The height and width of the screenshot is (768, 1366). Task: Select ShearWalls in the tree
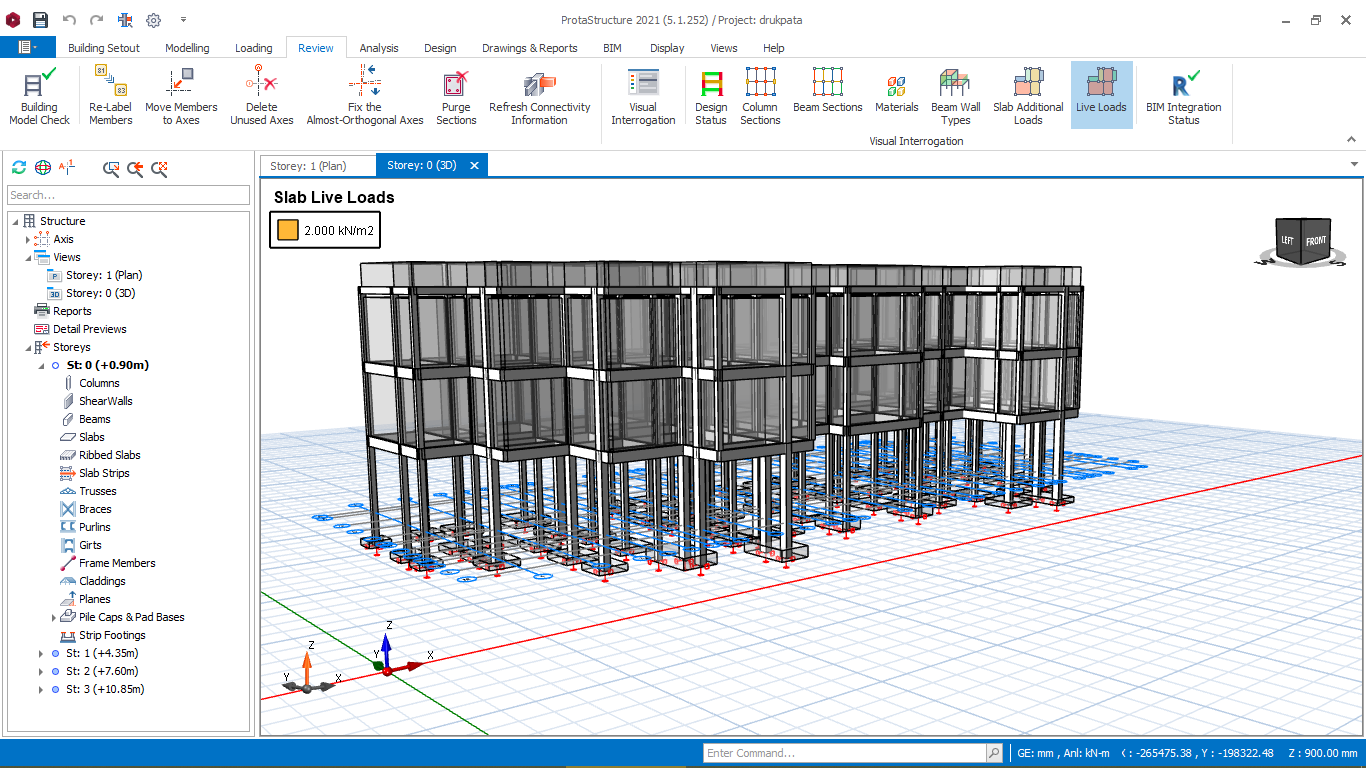click(105, 401)
